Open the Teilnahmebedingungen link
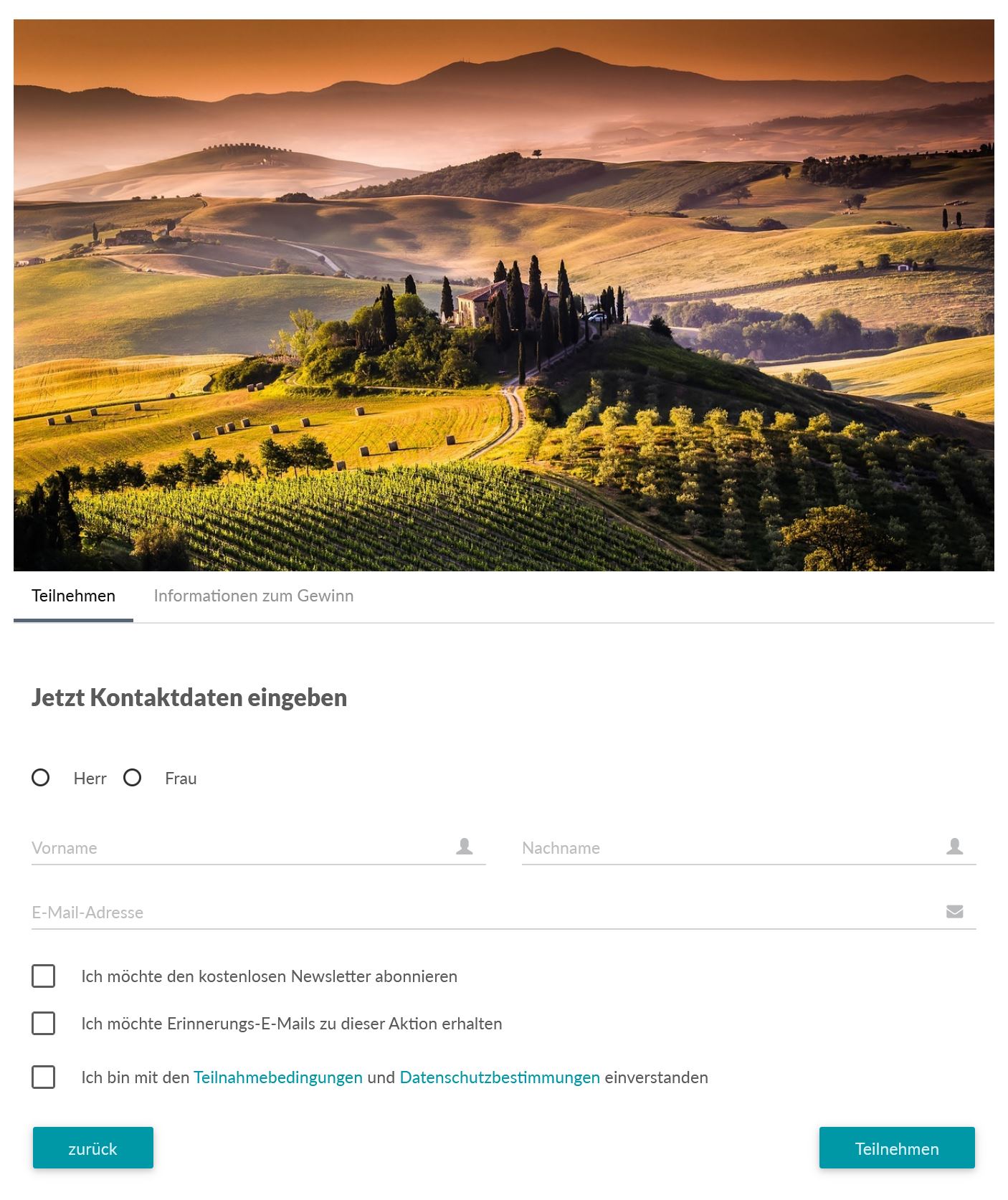 pyautogui.click(x=278, y=1077)
